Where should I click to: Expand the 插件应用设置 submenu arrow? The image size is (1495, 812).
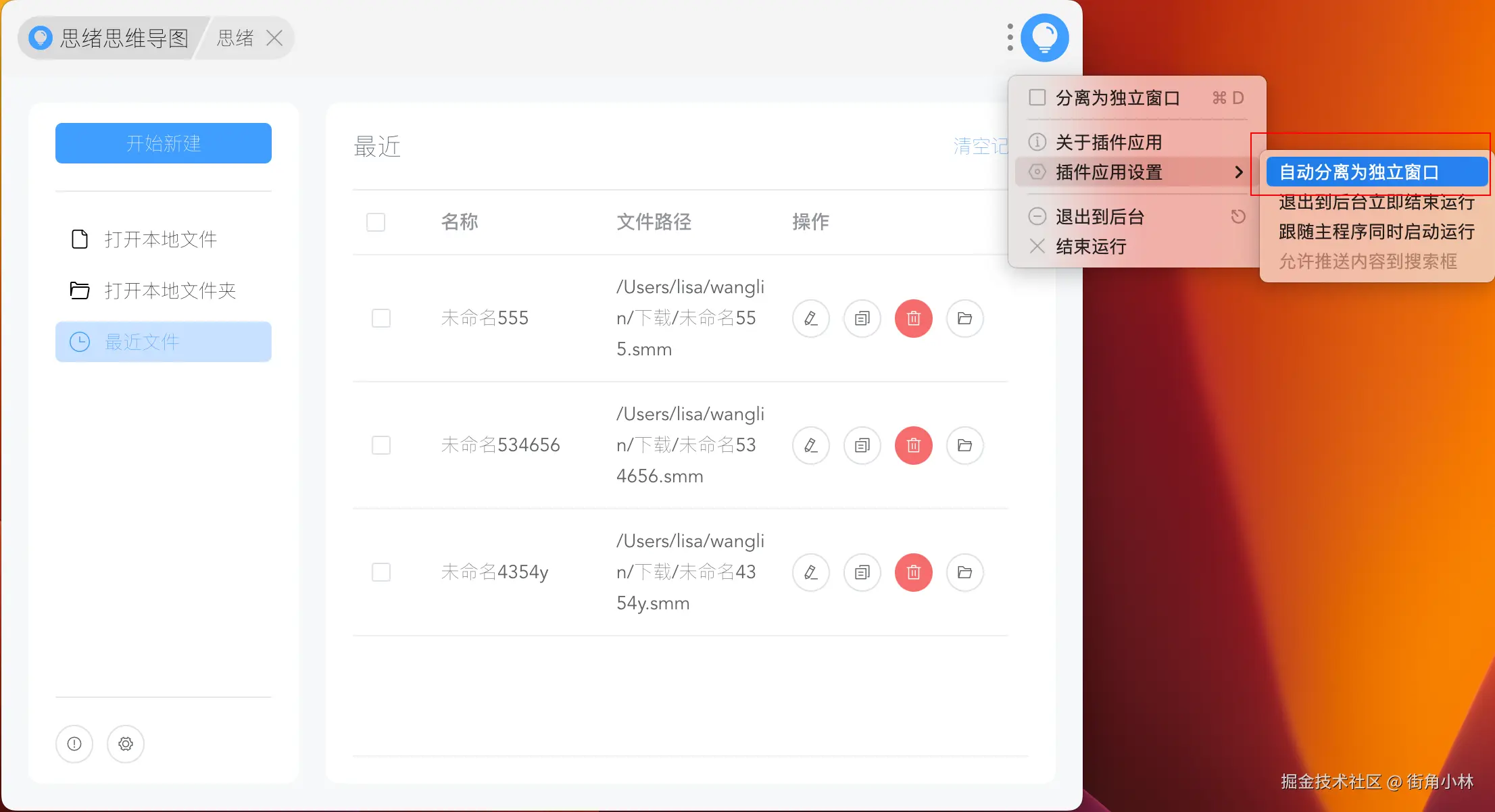(x=1238, y=172)
